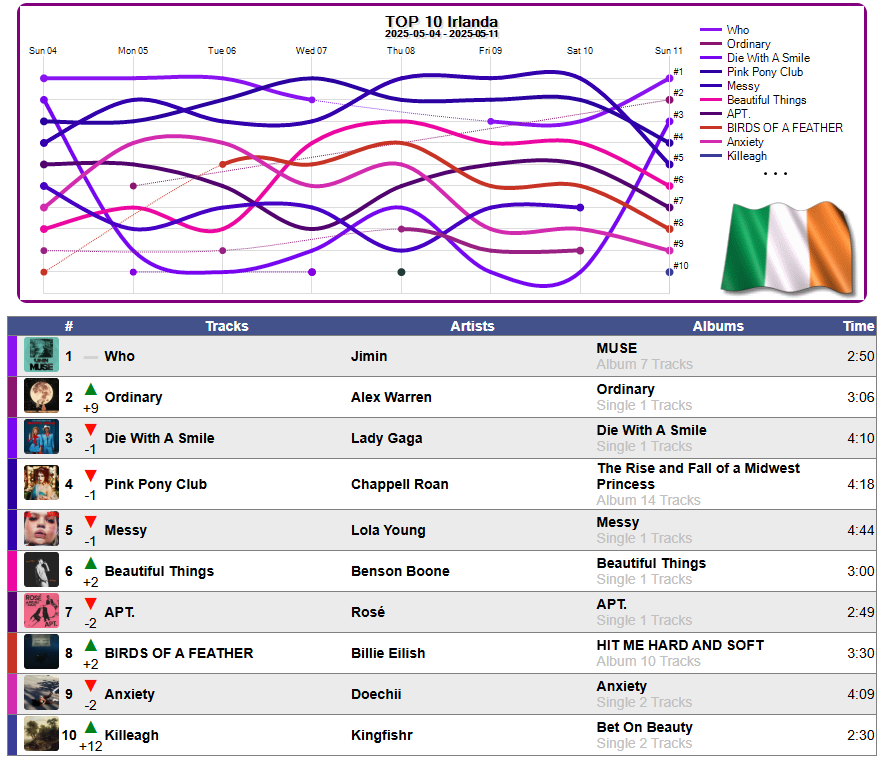Open the HIT ME HARD AND SOFT album link

pos(680,645)
